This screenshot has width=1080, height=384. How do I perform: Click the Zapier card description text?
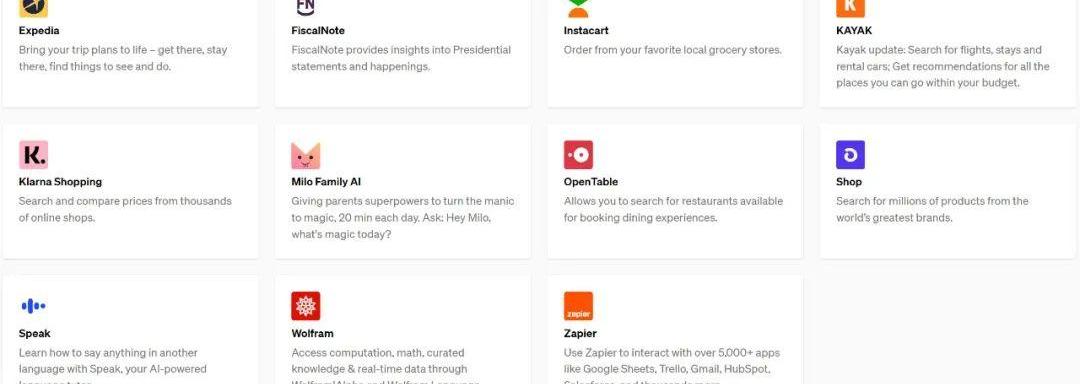click(672, 367)
